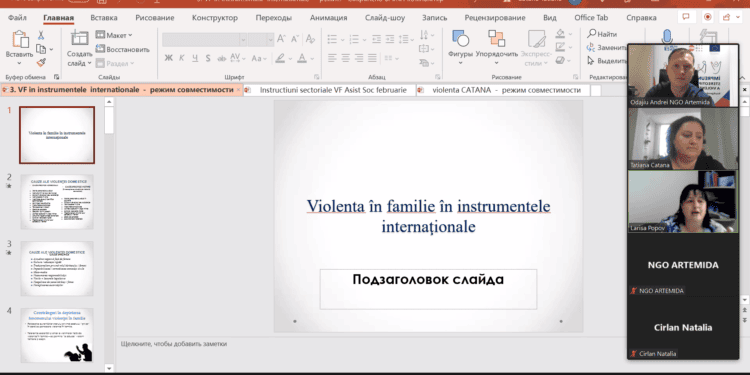Viewport: 750px width, 375px height.
Task: Toggle italic К formatting
Action: click(182, 58)
